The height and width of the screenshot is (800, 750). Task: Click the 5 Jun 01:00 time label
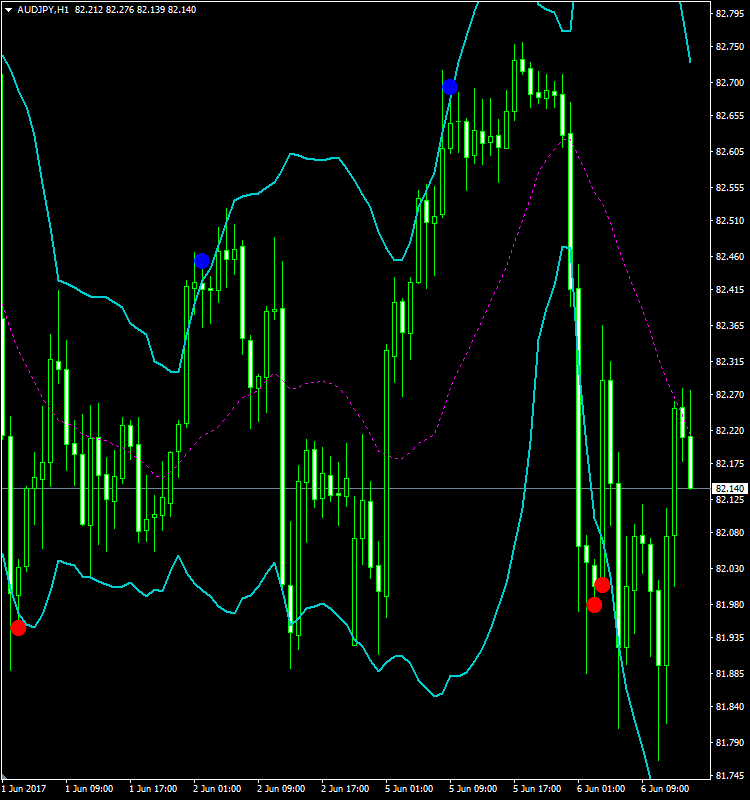(409, 789)
